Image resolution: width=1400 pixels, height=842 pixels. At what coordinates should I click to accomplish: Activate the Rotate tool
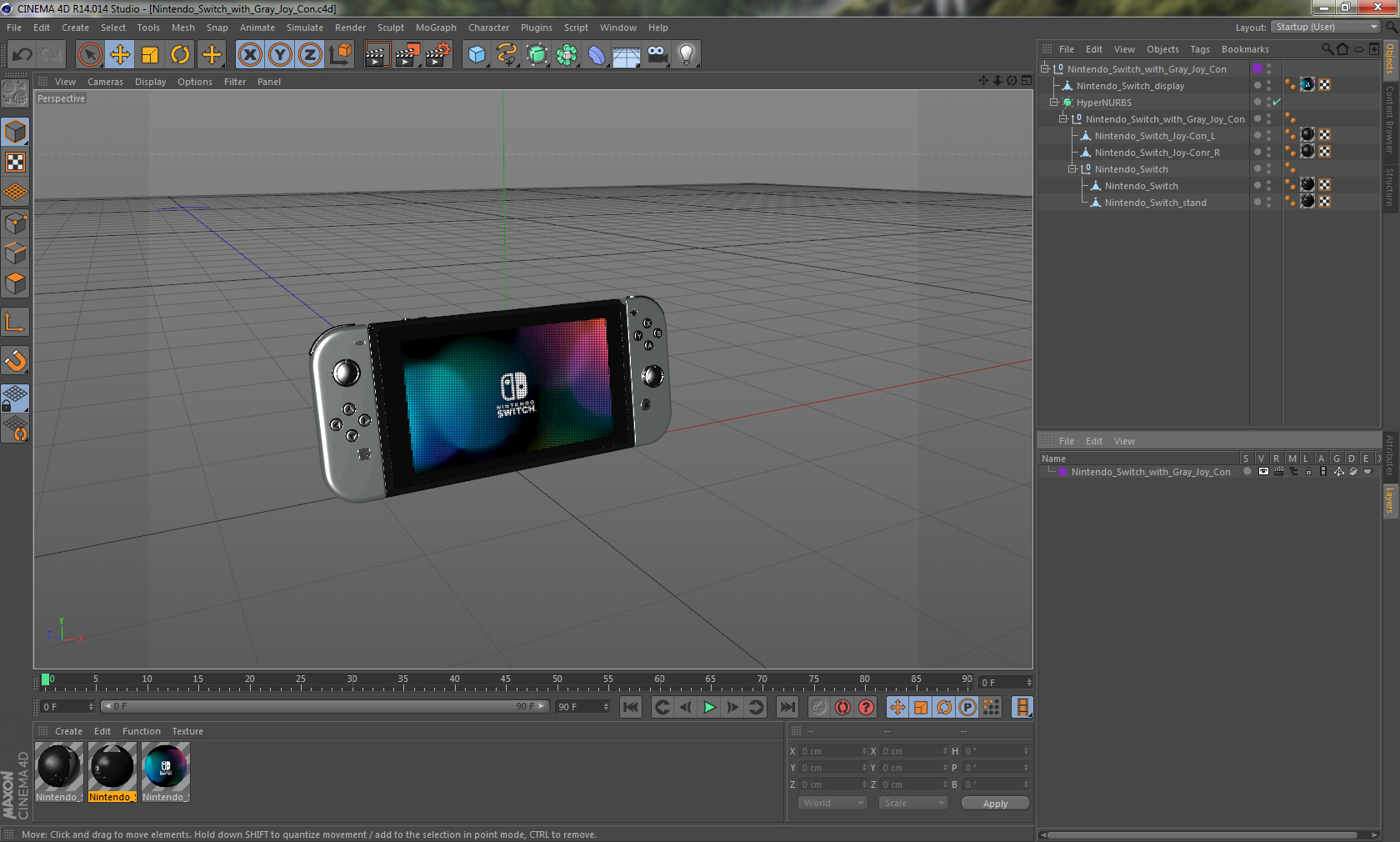point(180,55)
